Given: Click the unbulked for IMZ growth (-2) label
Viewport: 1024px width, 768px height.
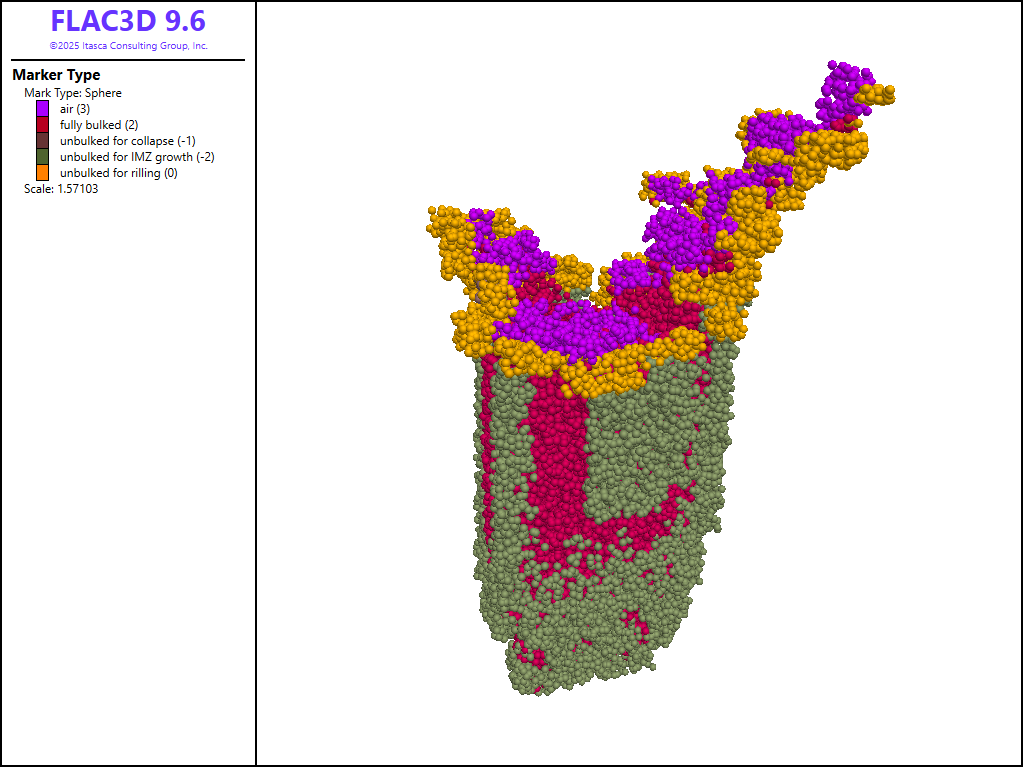Looking at the screenshot, I should (137, 157).
